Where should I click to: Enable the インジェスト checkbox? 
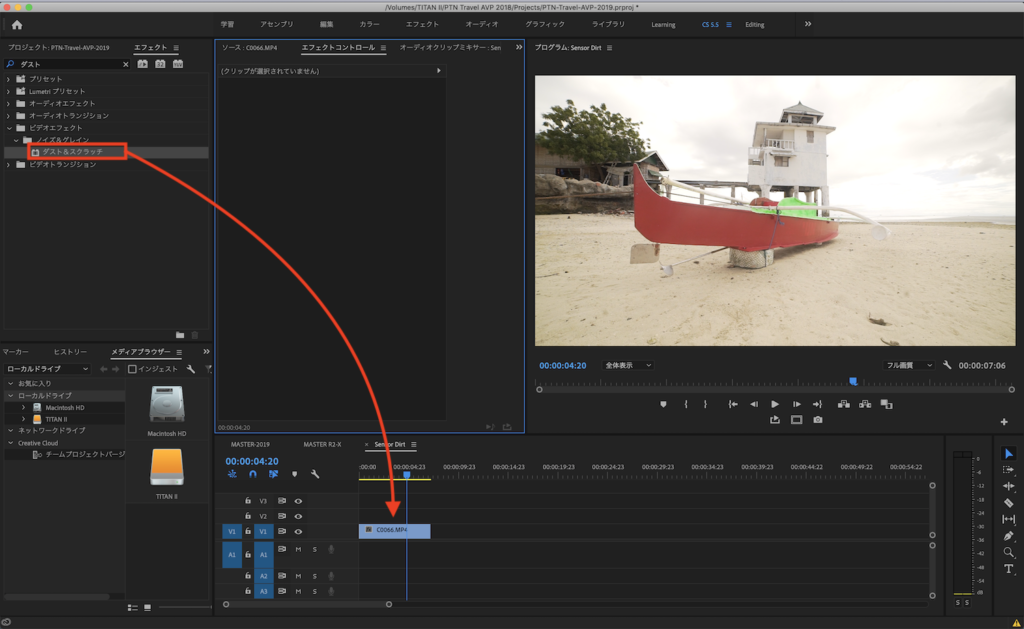(x=132, y=369)
